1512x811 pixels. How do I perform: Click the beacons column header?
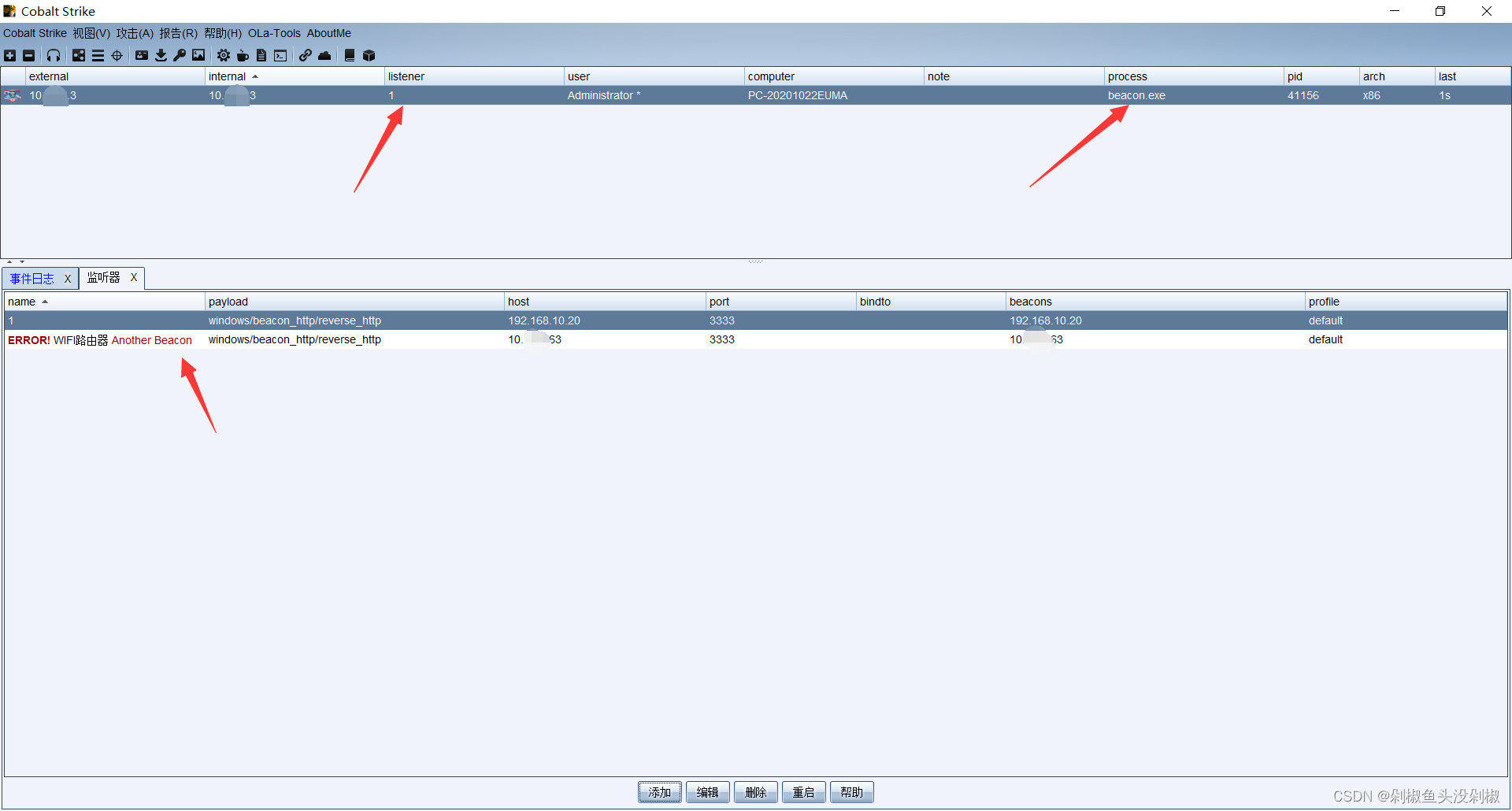(1155, 302)
